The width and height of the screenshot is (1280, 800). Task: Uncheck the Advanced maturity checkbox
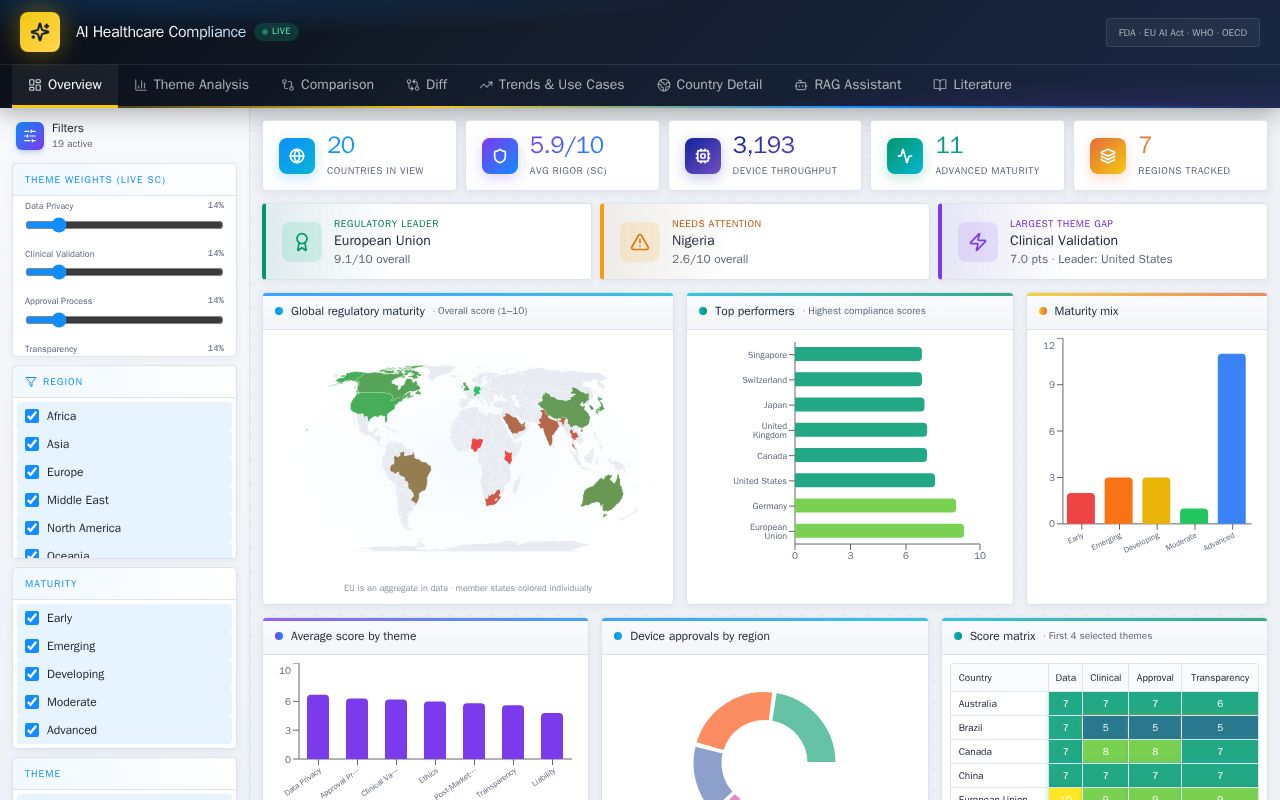(x=32, y=730)
